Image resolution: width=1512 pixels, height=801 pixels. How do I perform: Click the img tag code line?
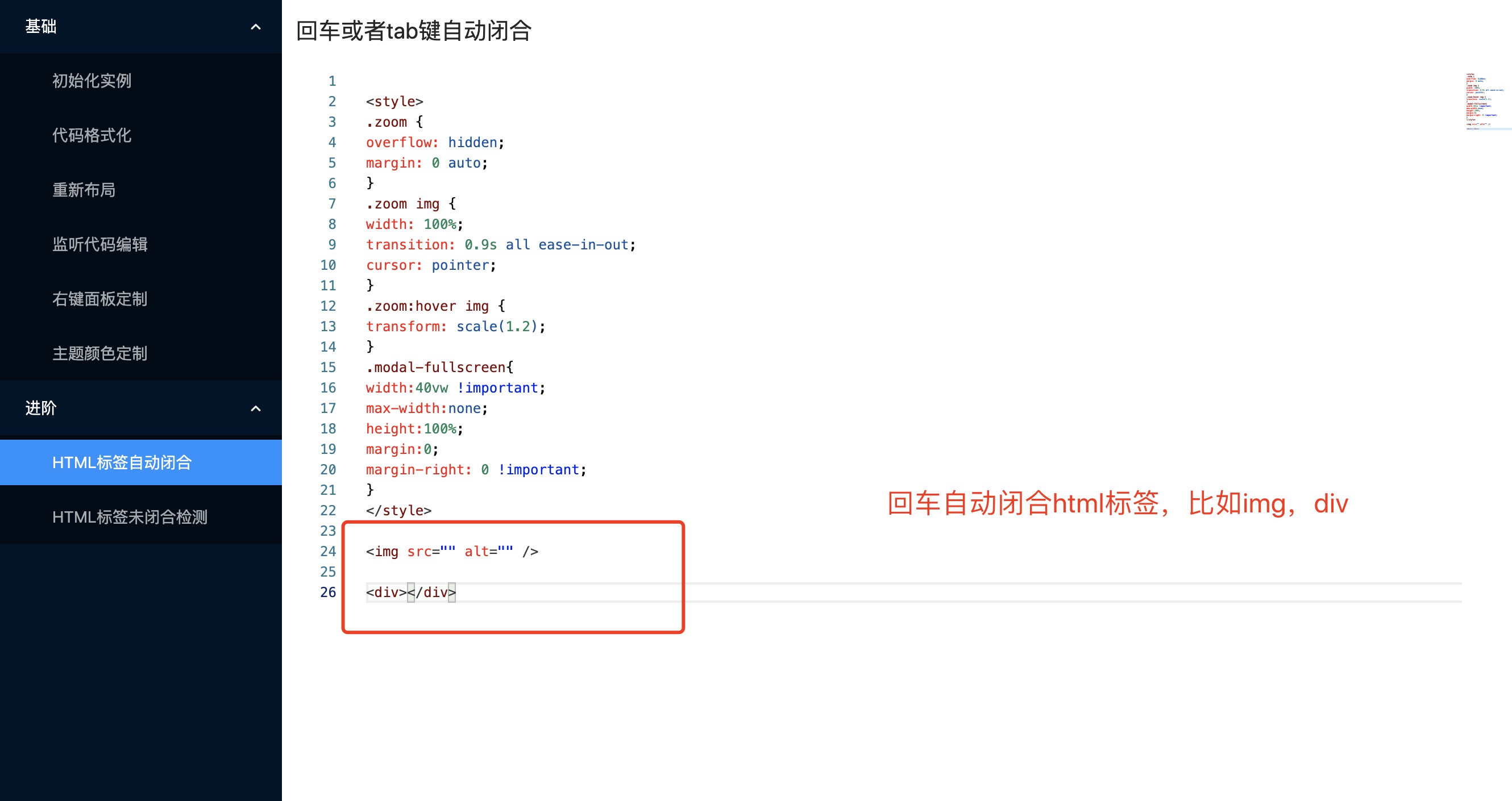coord(452,552)
